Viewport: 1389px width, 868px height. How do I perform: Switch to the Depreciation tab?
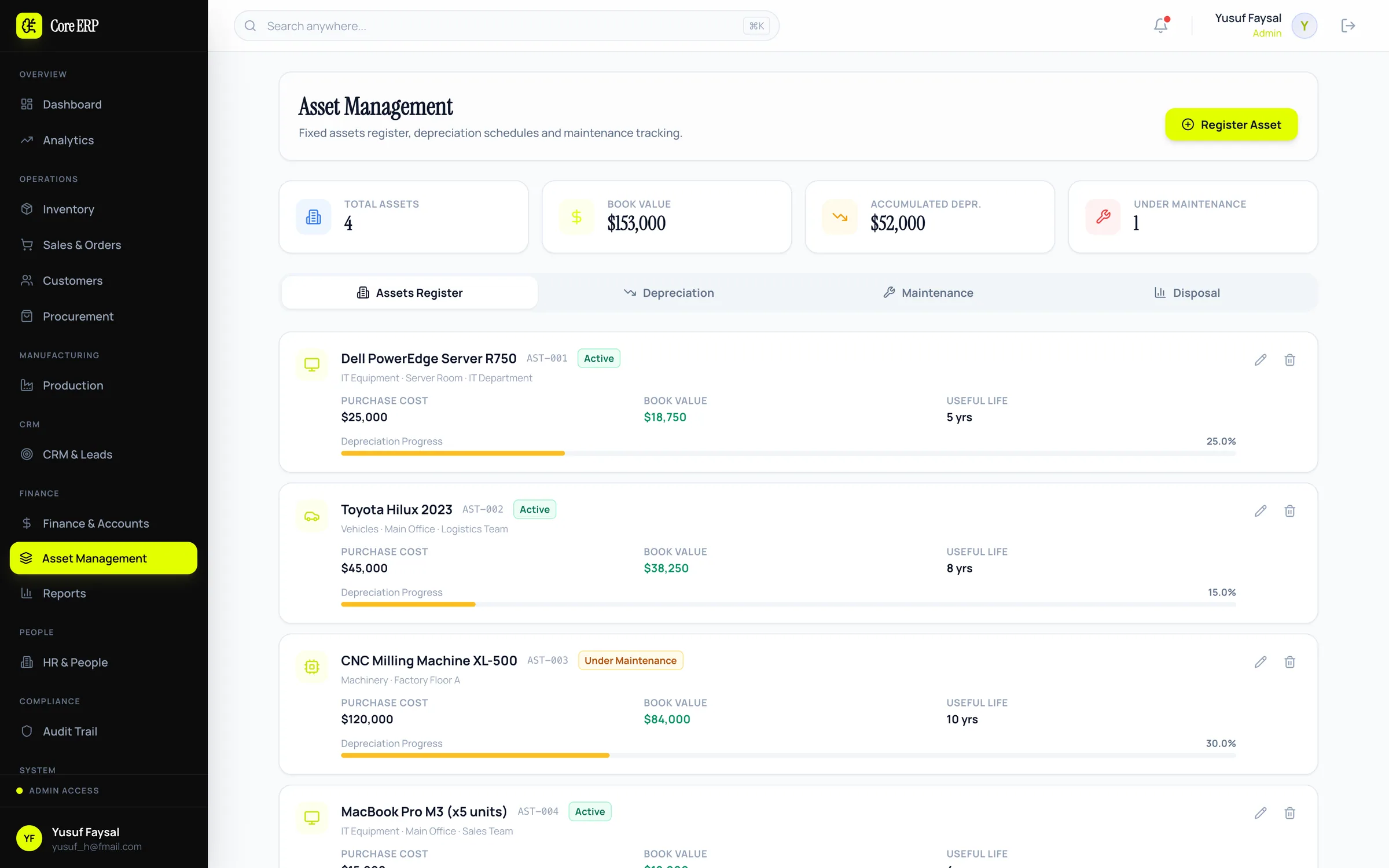pos(668,293)
